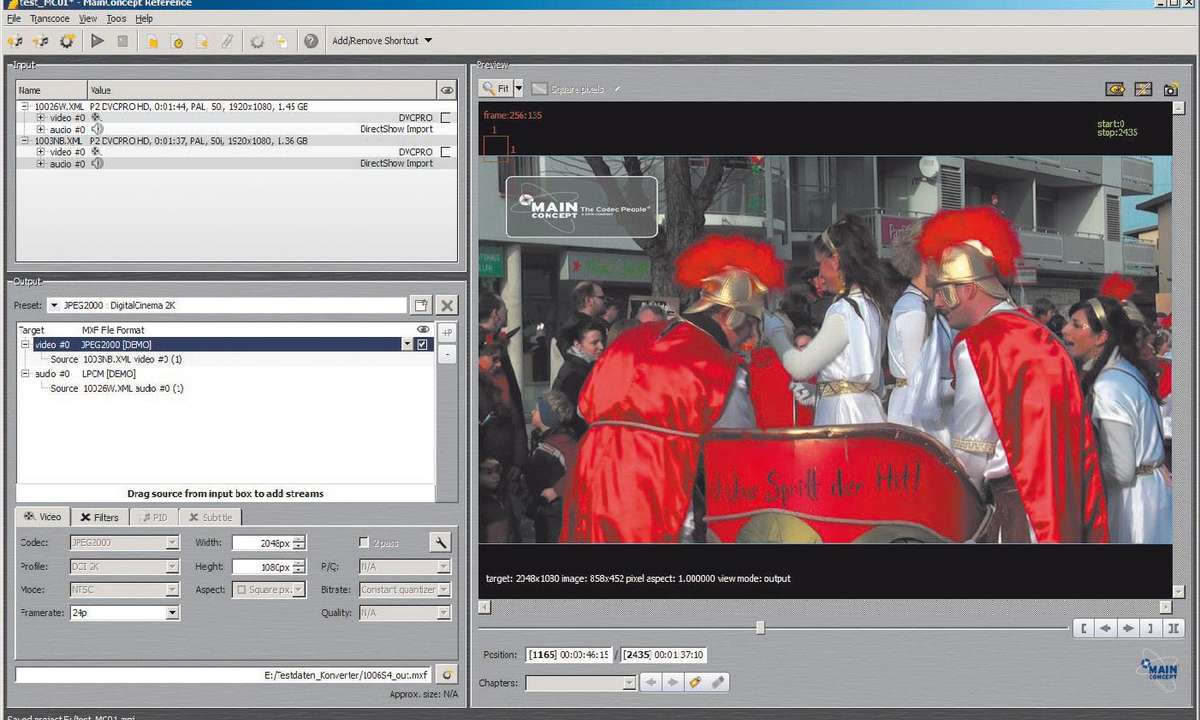Image resolution: width=1200 pixels, height=720 pixels.
Task: Delete preset with the X button
Action: [447, 305]
